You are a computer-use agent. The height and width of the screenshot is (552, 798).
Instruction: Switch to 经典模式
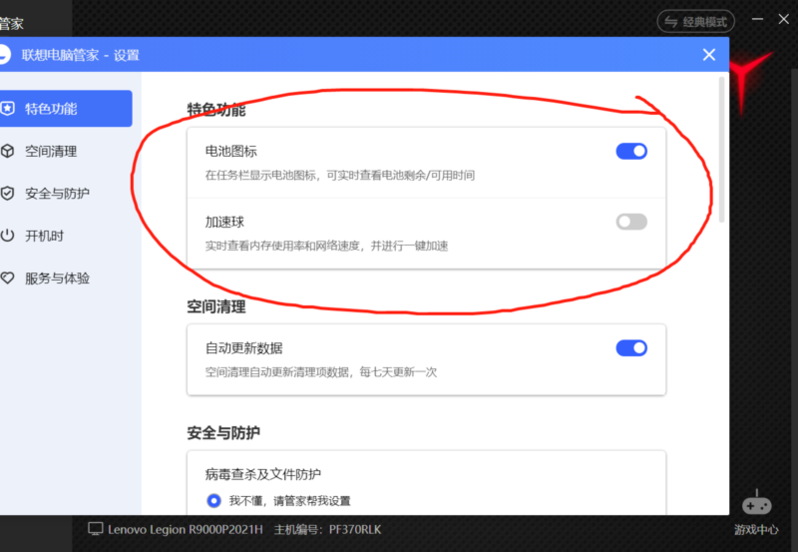coord(696,21)
